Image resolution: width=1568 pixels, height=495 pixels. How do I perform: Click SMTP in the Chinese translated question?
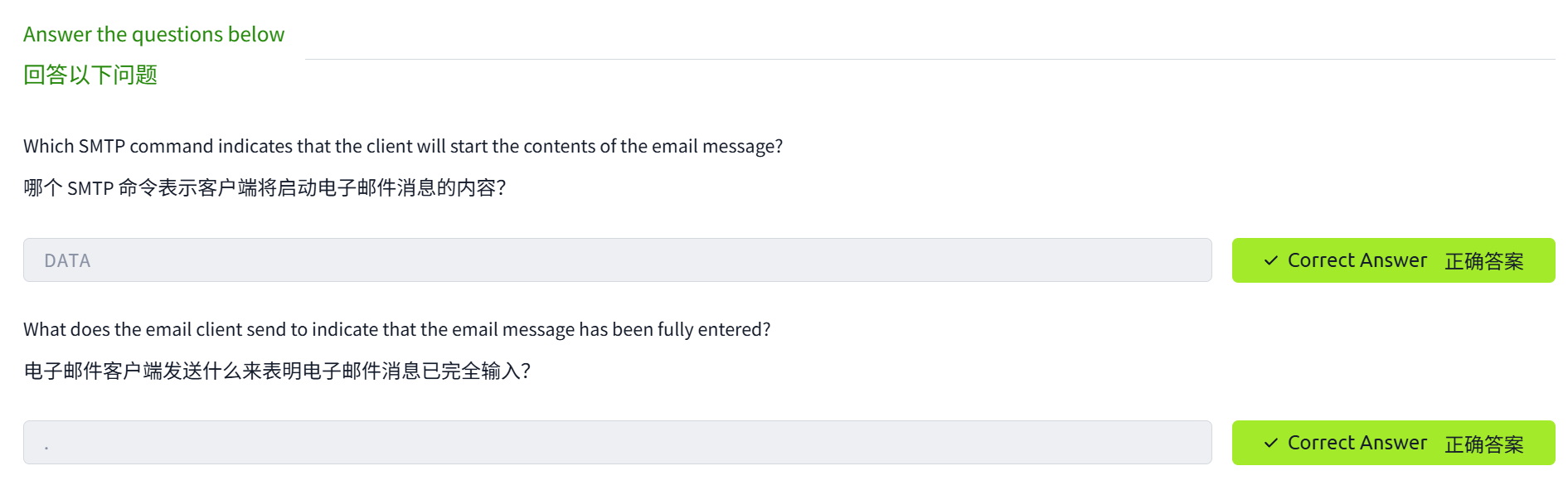(90, 189)
